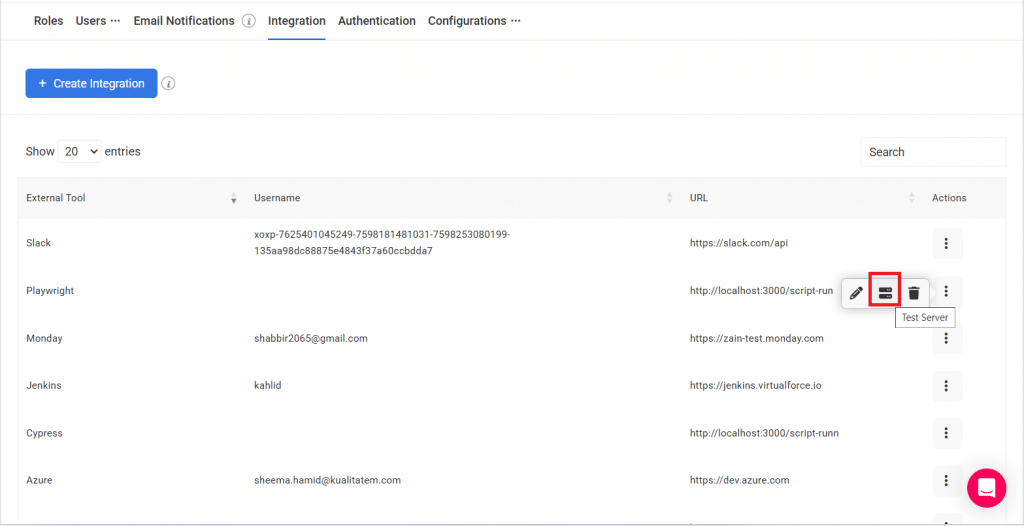Click the Slack xoxp token username

tap(382, 242)
